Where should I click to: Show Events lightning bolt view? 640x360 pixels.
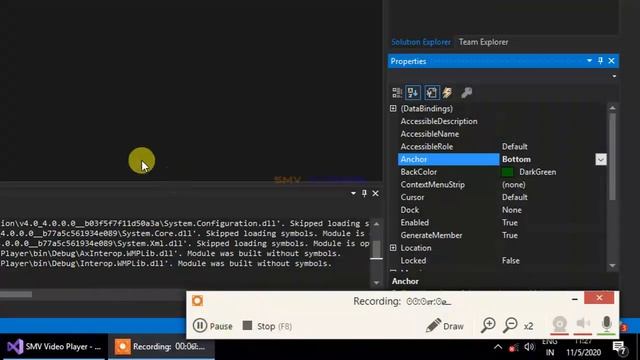pos(448,93)
